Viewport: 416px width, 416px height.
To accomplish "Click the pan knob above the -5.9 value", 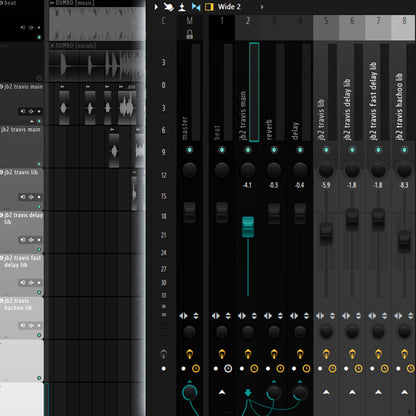I will click(326, 170).
